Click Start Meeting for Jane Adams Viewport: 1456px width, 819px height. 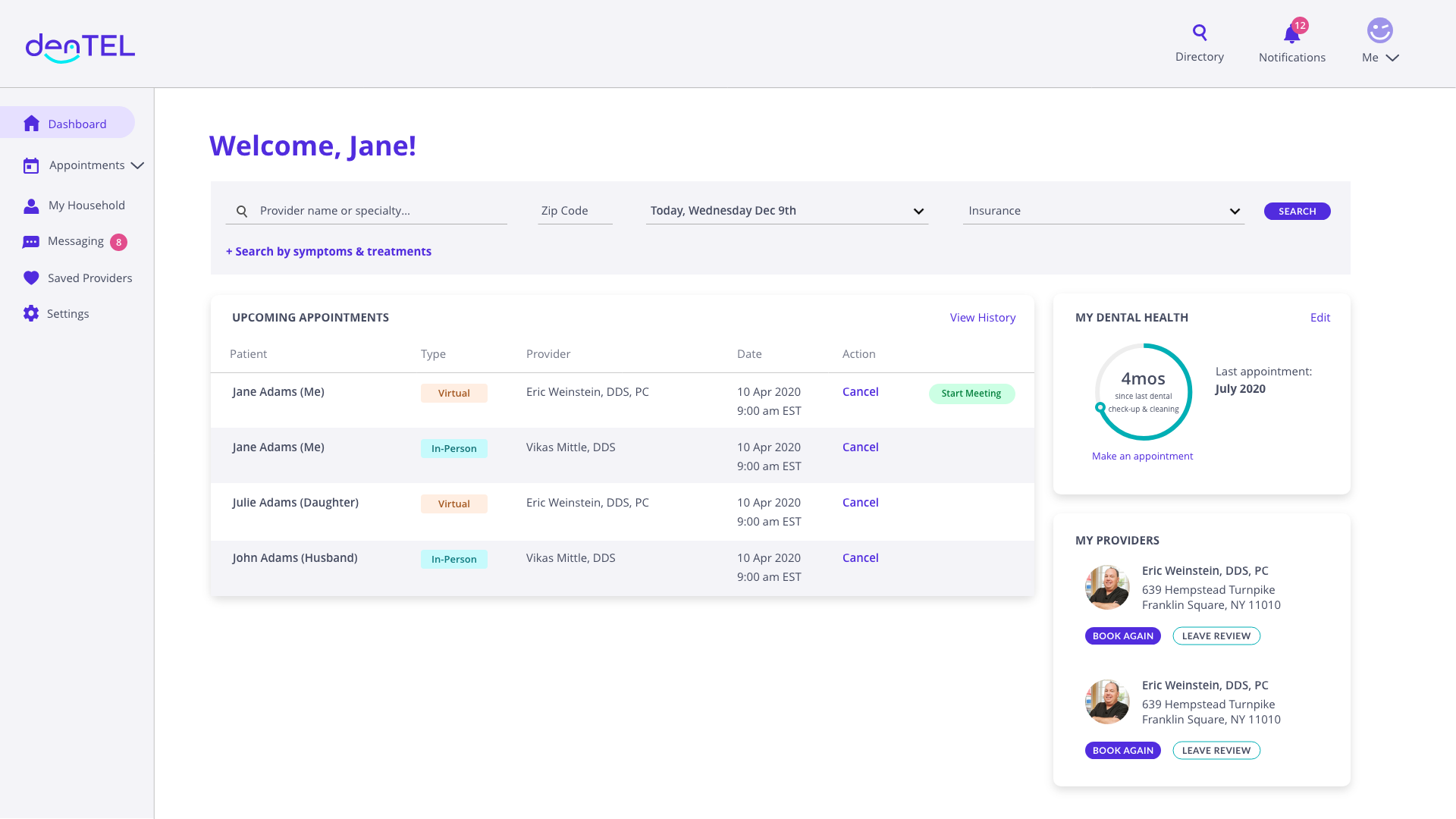(x=971, y=394)
